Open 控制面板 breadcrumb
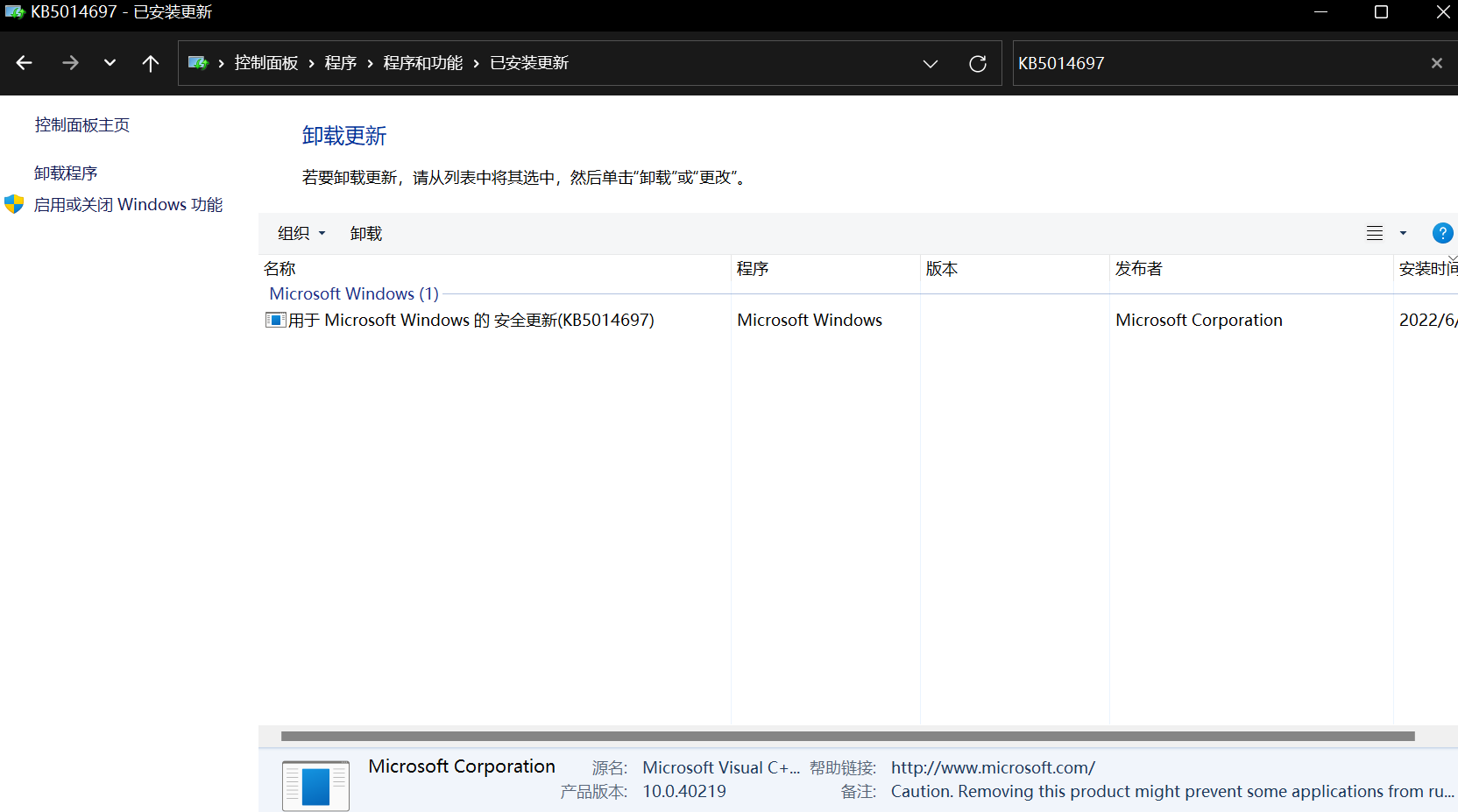The height and width of the screenshot is (812, 1458). click(266, 63)
